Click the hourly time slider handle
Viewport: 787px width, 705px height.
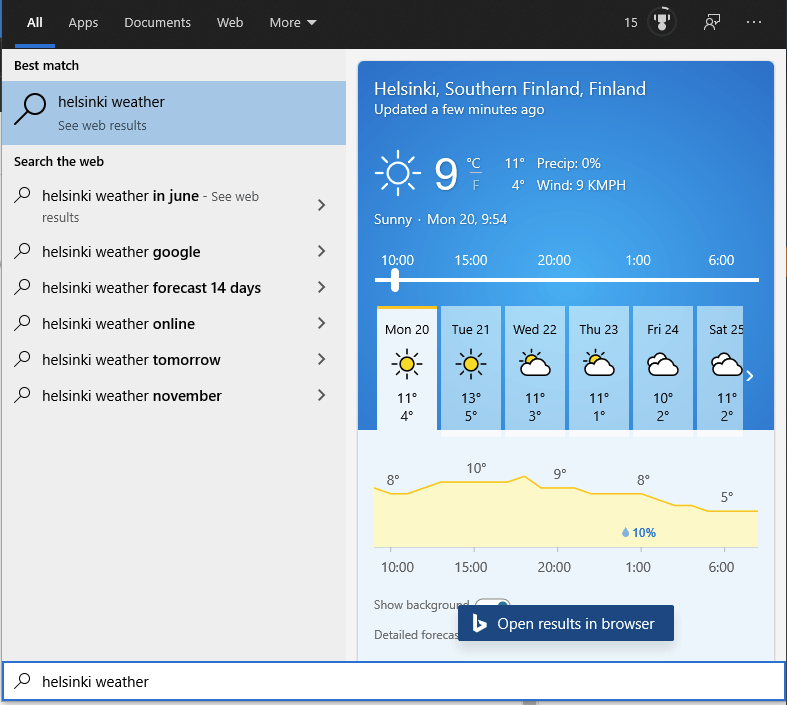click(x=395, y=280)
